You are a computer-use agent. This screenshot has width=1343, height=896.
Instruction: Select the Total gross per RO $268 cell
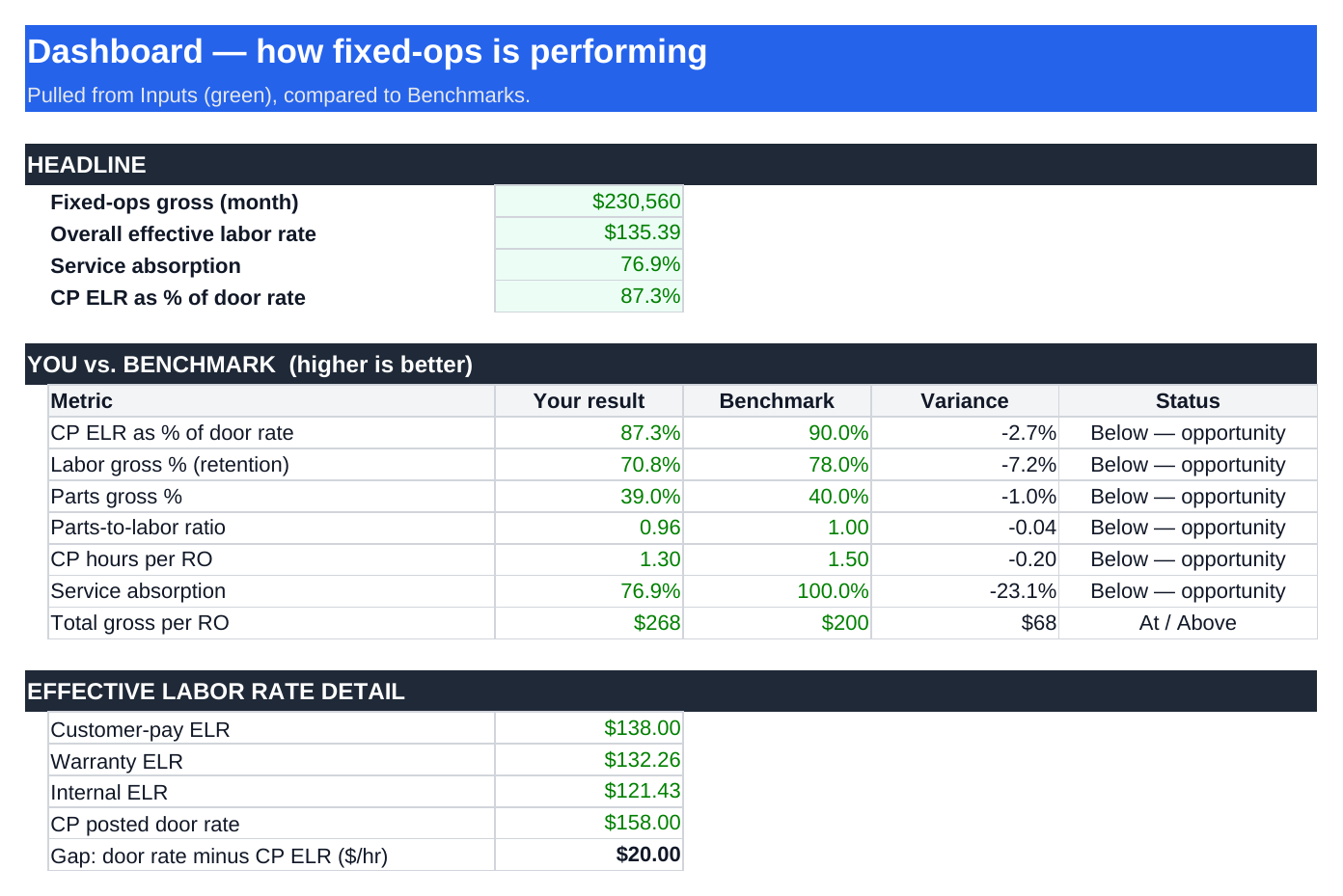[589, 623]
